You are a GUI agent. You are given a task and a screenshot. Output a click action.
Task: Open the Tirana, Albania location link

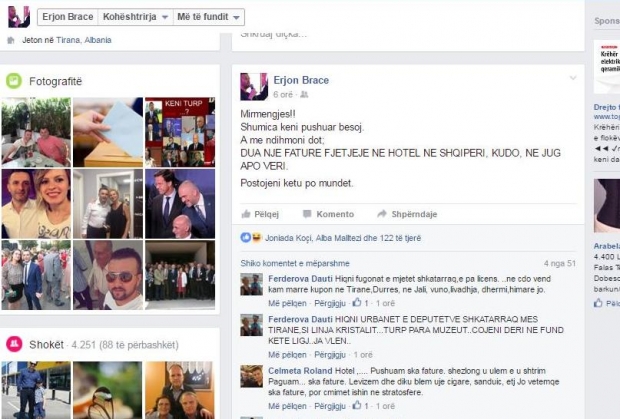click(83, 40)
